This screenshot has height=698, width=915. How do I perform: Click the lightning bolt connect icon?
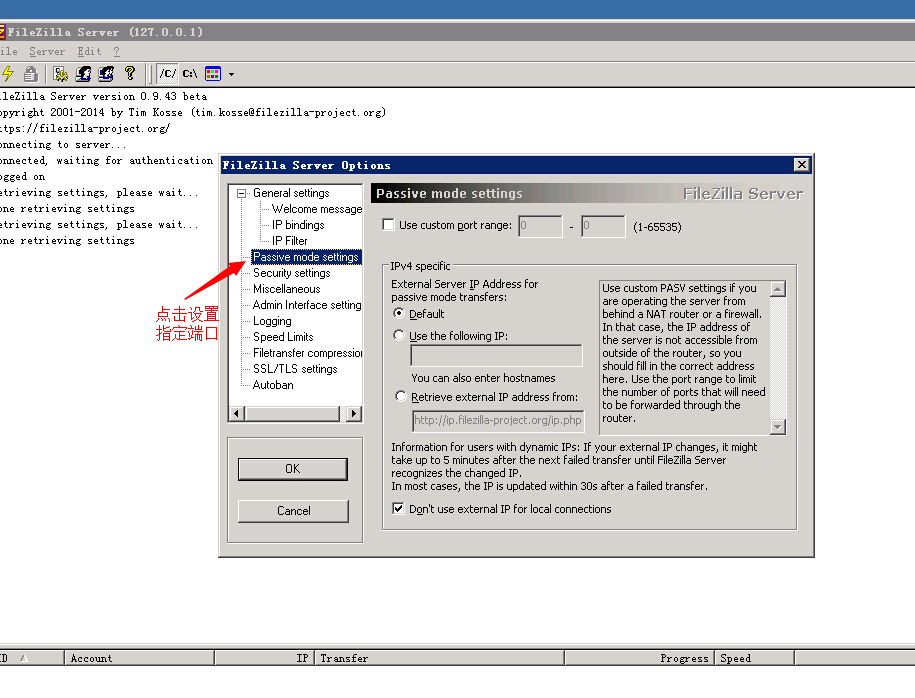click(8, 74)
